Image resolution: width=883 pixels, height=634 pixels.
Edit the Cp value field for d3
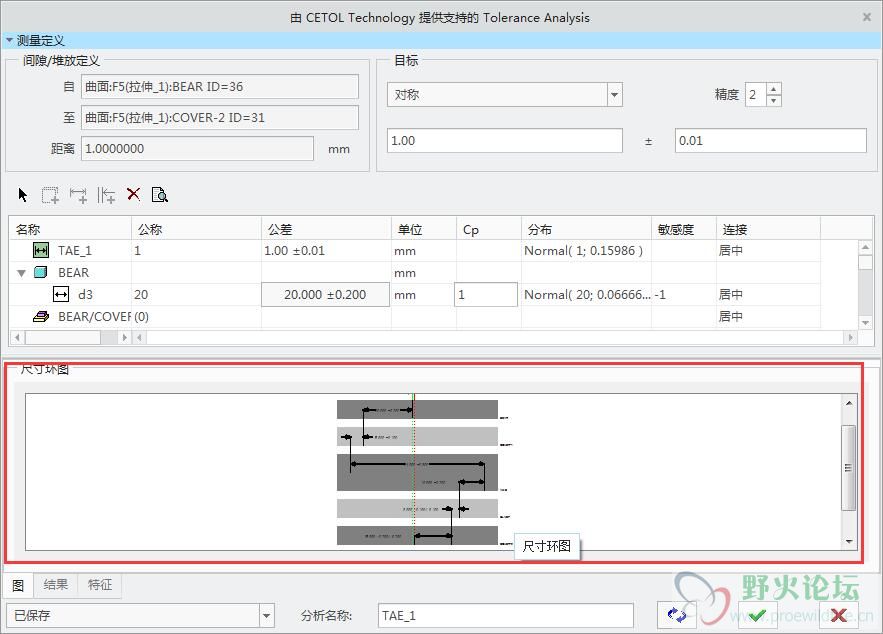[485, 294]
